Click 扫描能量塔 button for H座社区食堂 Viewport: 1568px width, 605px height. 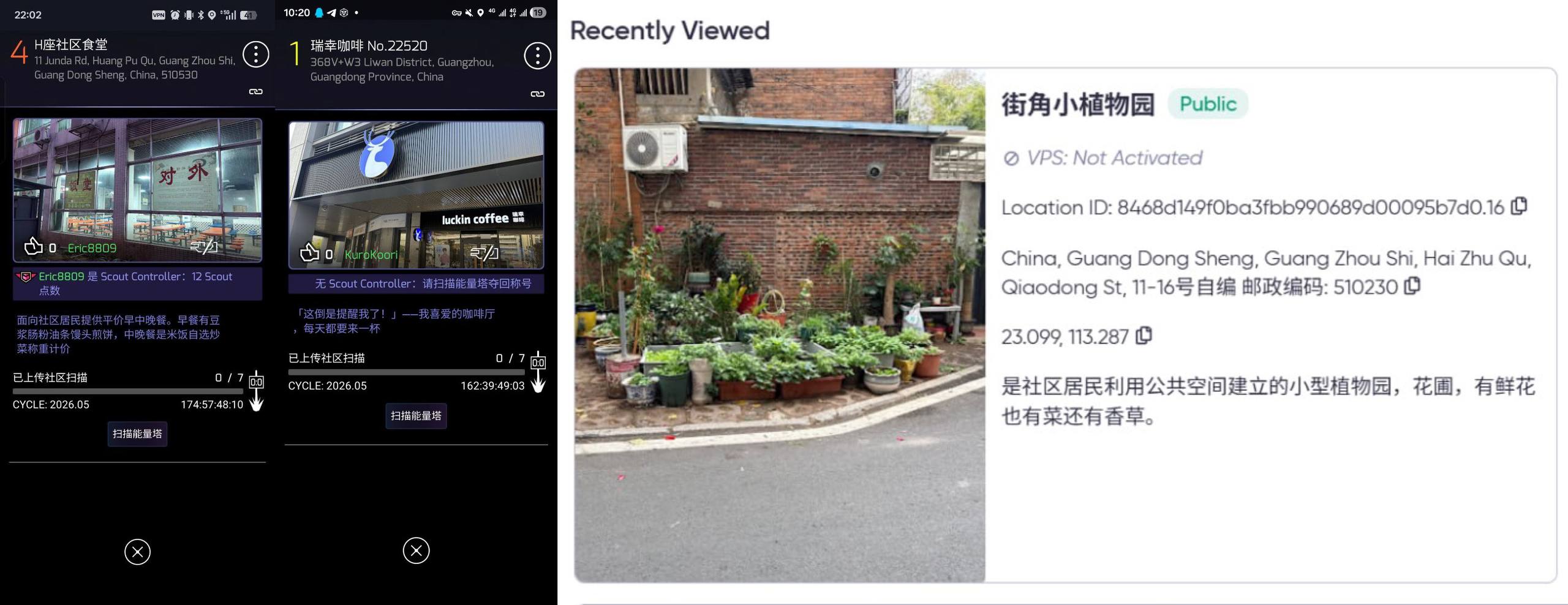137,434
